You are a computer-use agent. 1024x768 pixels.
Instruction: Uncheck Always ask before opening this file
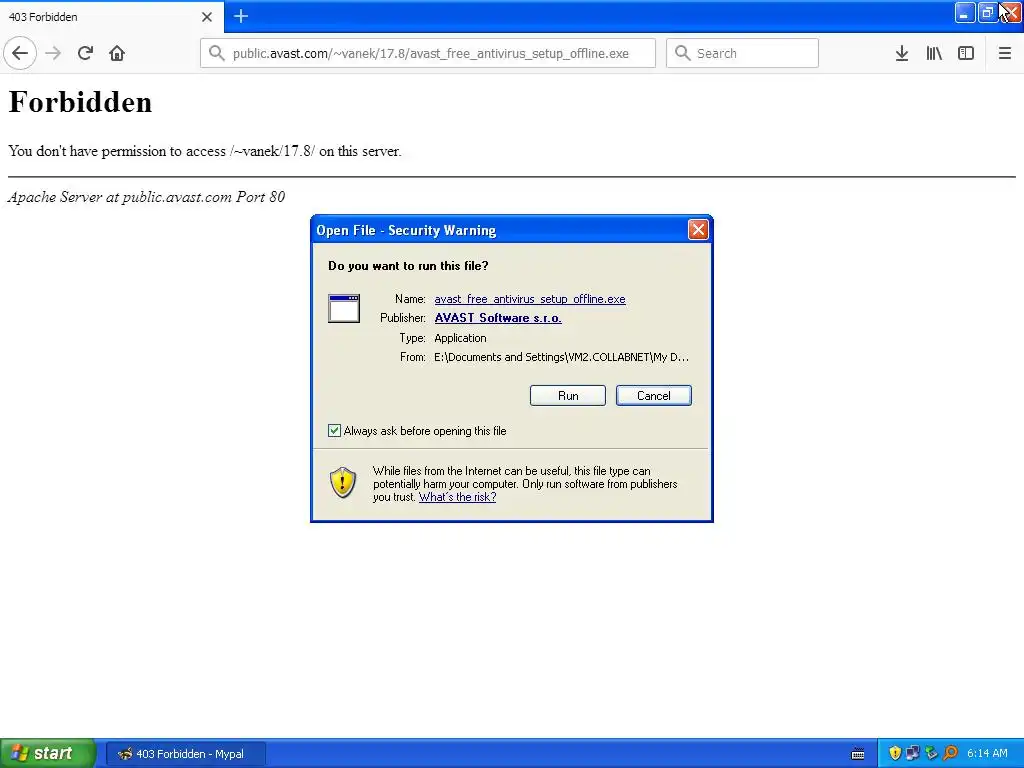click(334, 430)
